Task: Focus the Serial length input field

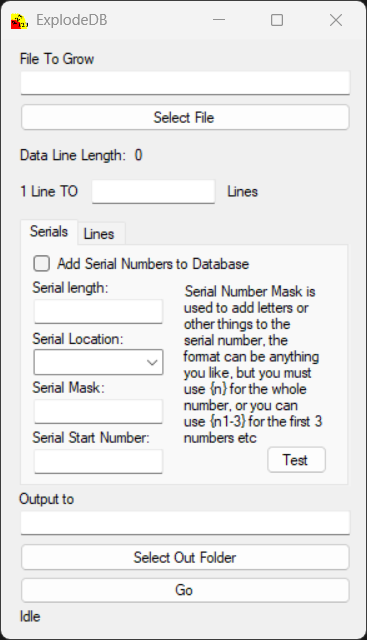Action: coord(98,311)
